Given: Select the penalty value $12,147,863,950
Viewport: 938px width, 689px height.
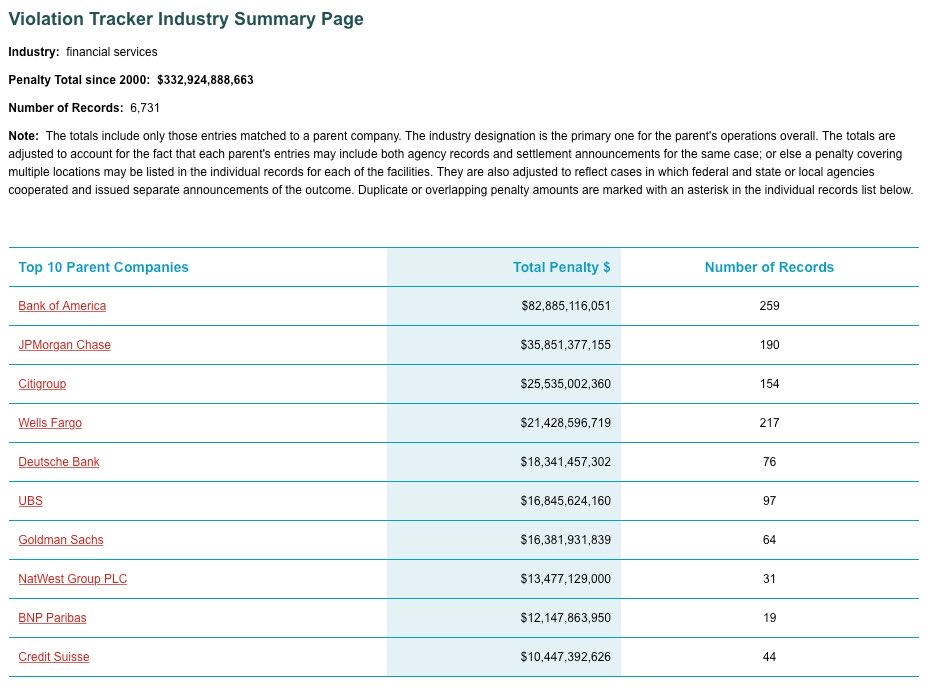Looking at the screenshot, I should pyautogui.click(x=566, y=617).
